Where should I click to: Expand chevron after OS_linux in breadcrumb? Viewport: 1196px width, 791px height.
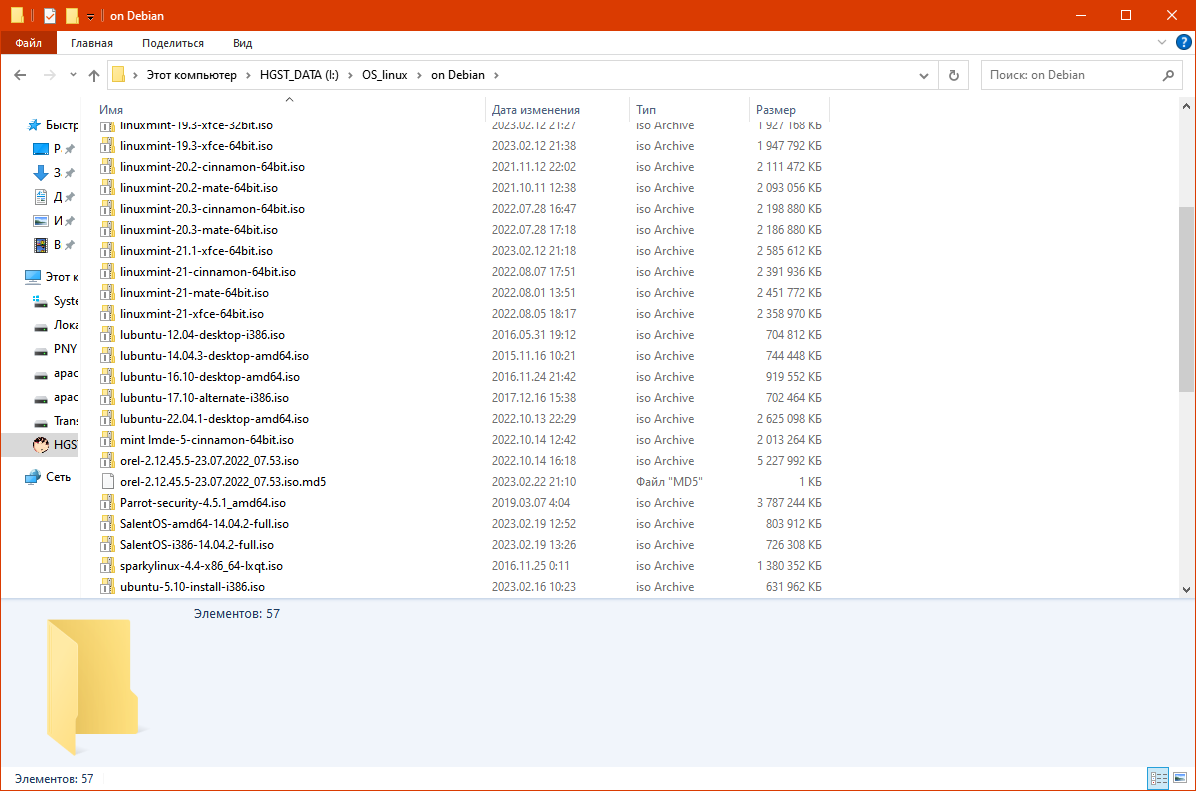pyautogui.click(x=420, y=75)
